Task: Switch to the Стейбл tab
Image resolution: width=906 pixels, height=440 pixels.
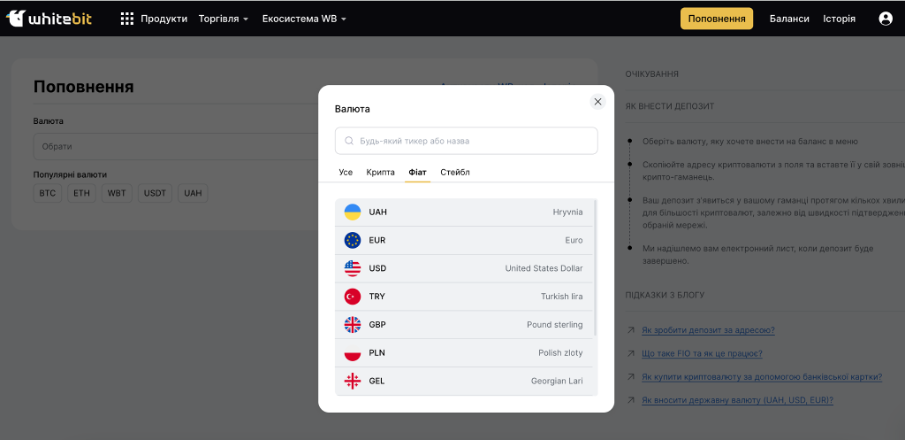Action: (x=454, y=172)
